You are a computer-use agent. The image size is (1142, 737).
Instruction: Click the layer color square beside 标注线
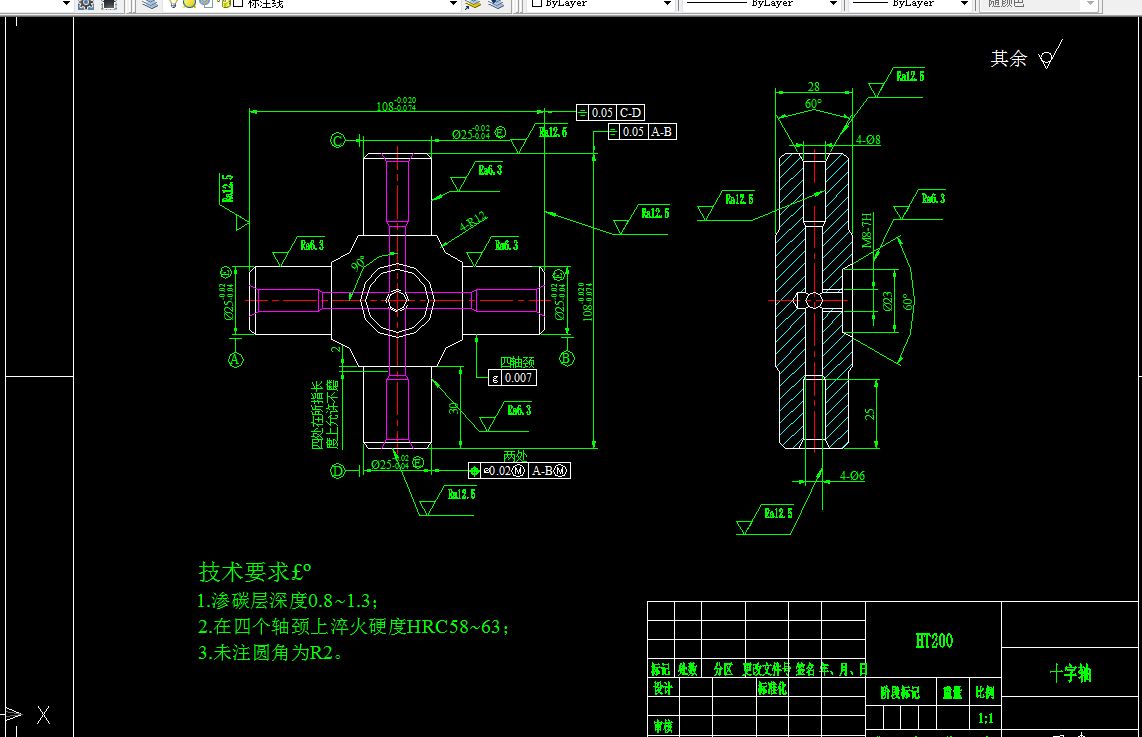click(x=237, y=4)
